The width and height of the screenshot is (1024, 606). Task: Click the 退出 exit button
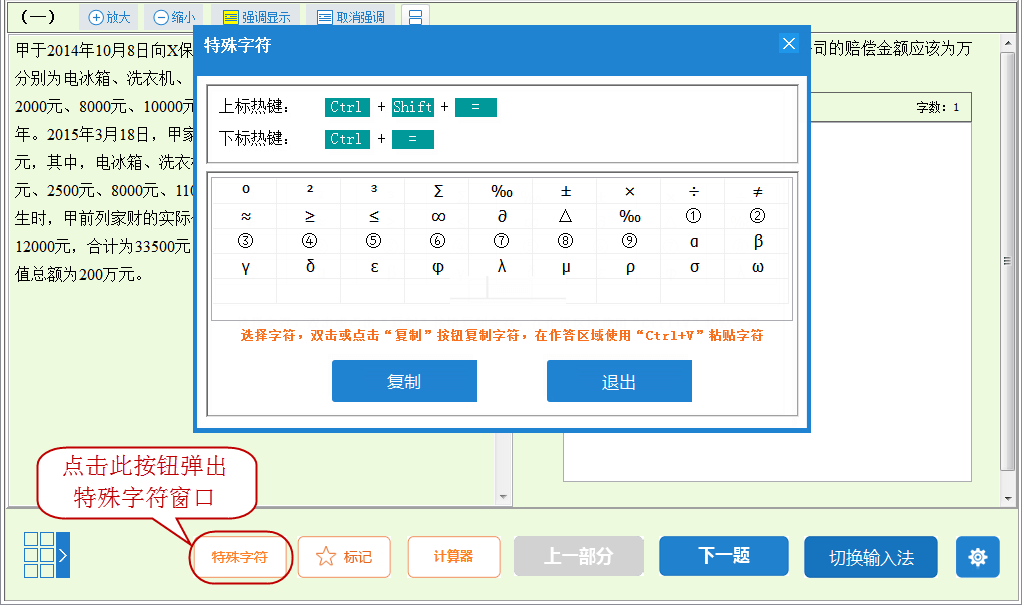pos(618,381)
